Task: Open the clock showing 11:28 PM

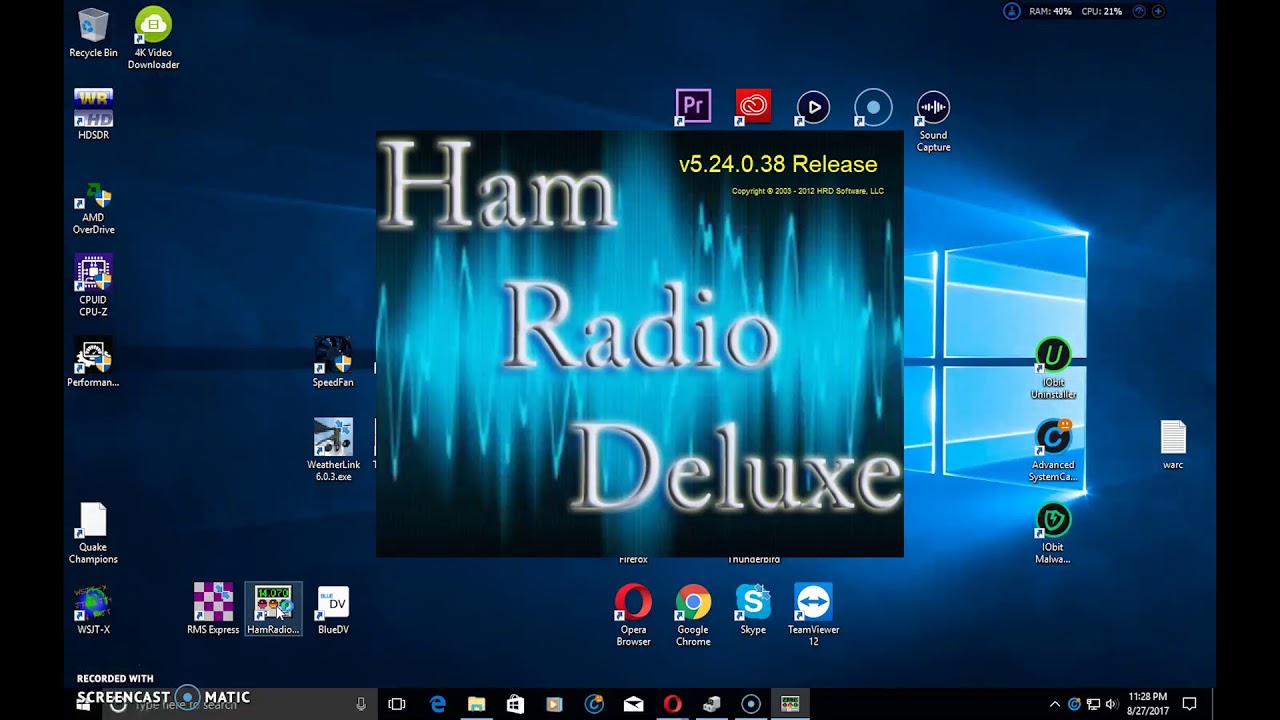Action: click(1147, 703)
